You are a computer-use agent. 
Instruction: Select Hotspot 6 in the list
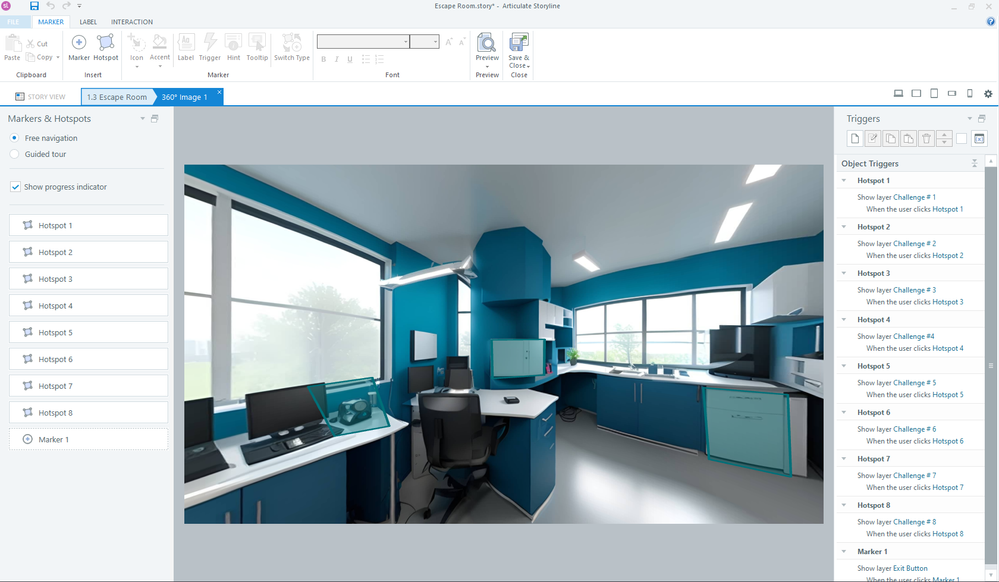[89, 359]
